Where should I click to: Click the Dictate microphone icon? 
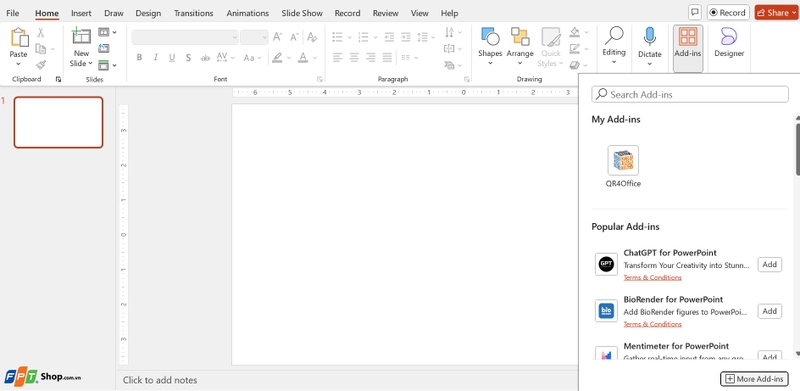point(649,37)
